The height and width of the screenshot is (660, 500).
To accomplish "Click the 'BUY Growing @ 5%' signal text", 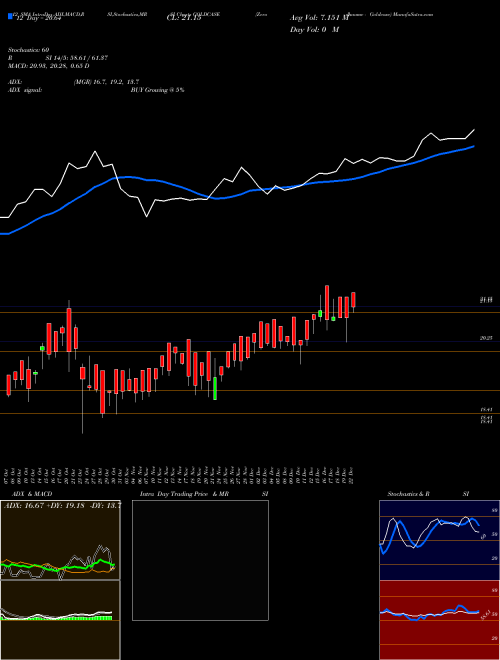I will coord(157,90).
